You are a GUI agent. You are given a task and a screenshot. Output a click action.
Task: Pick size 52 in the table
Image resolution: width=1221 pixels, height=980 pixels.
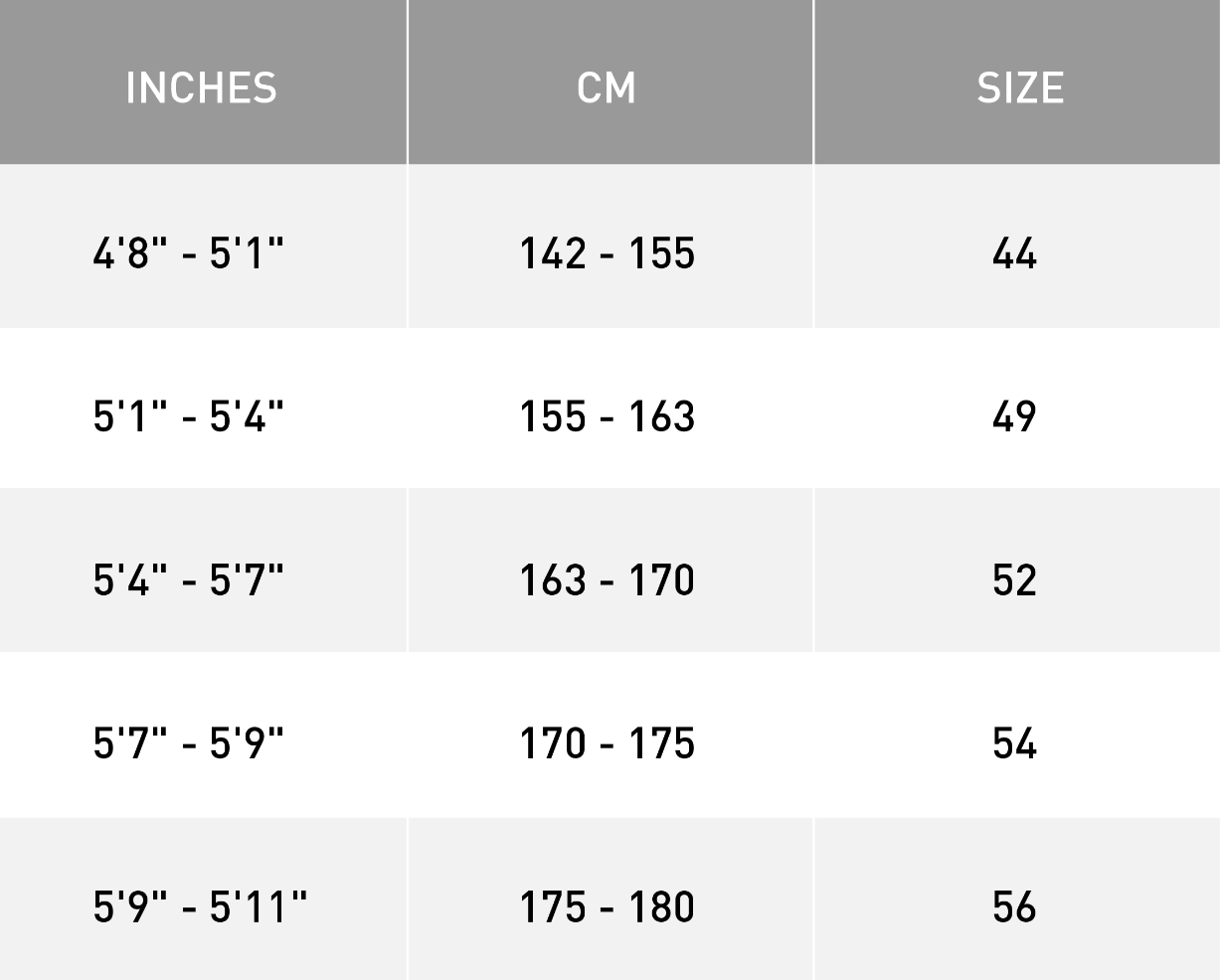pyautogui.click(x=1014, y=579)
